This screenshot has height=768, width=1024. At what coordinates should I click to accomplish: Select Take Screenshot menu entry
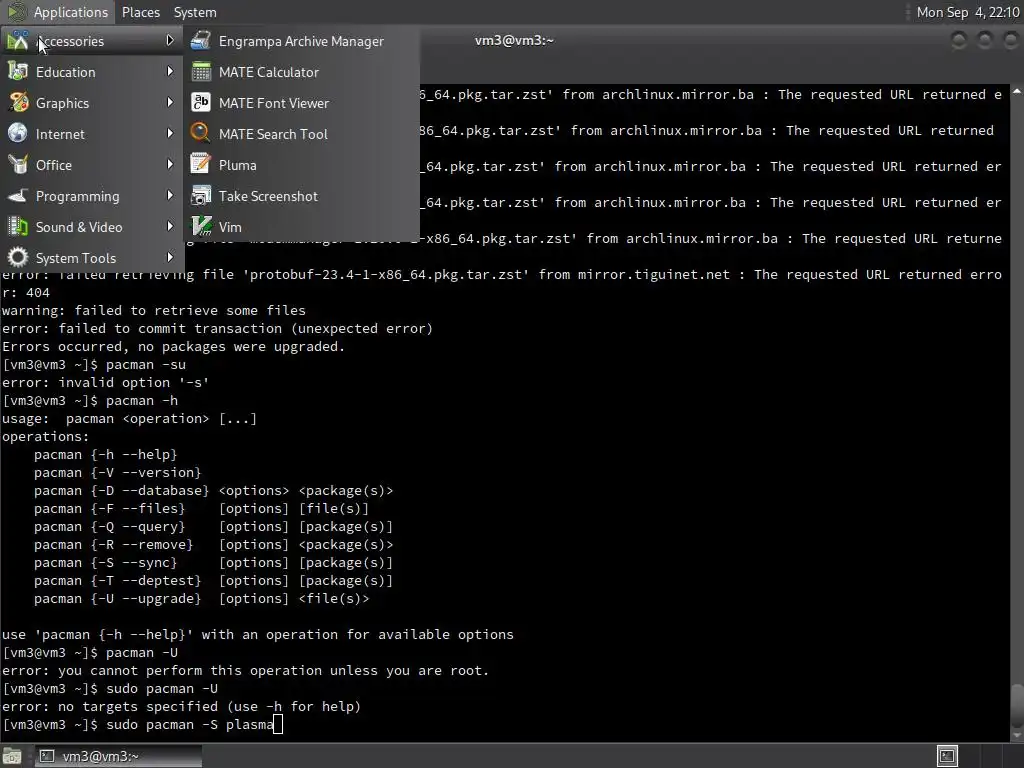[x=301, y=196]
